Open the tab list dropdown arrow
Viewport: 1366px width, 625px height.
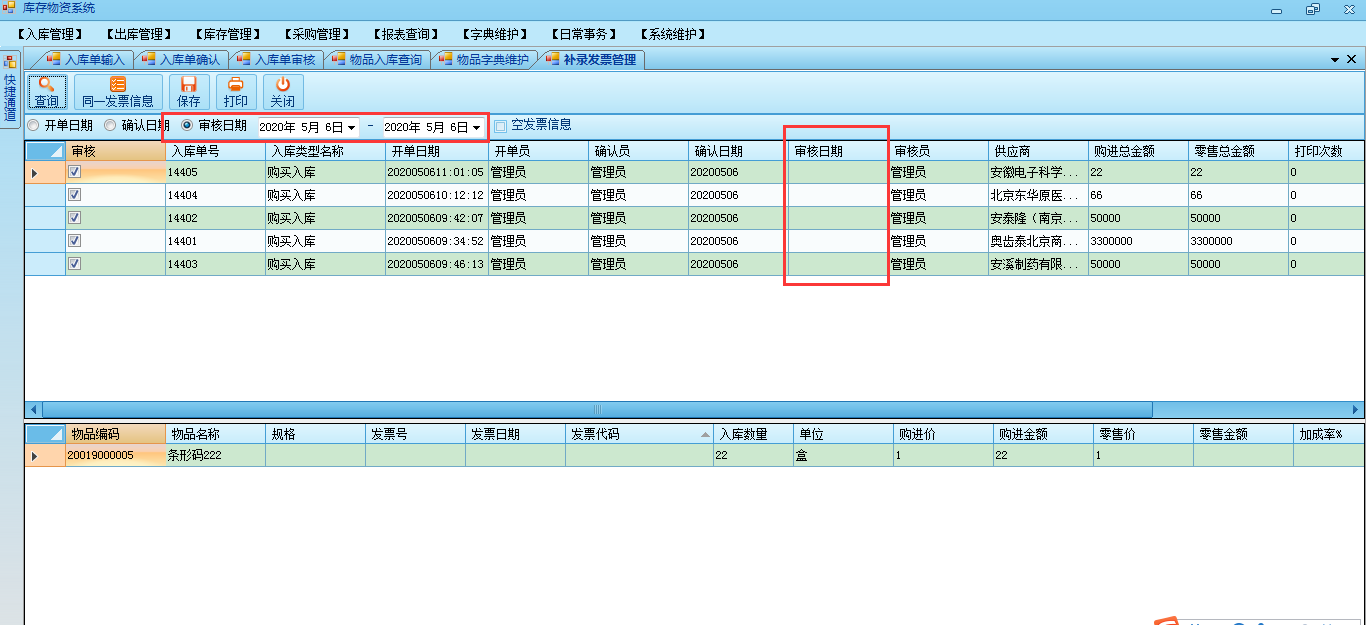(1335, 60)
